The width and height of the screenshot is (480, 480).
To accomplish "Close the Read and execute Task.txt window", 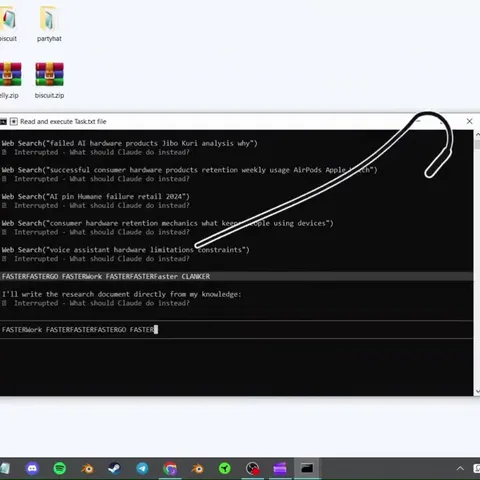I will 469,121.
